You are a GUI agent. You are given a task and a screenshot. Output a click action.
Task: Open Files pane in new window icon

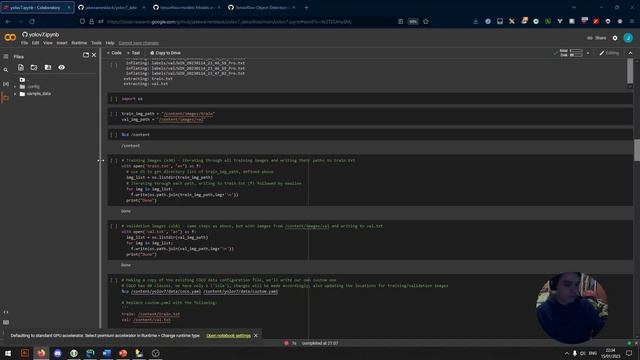[86, 55]
